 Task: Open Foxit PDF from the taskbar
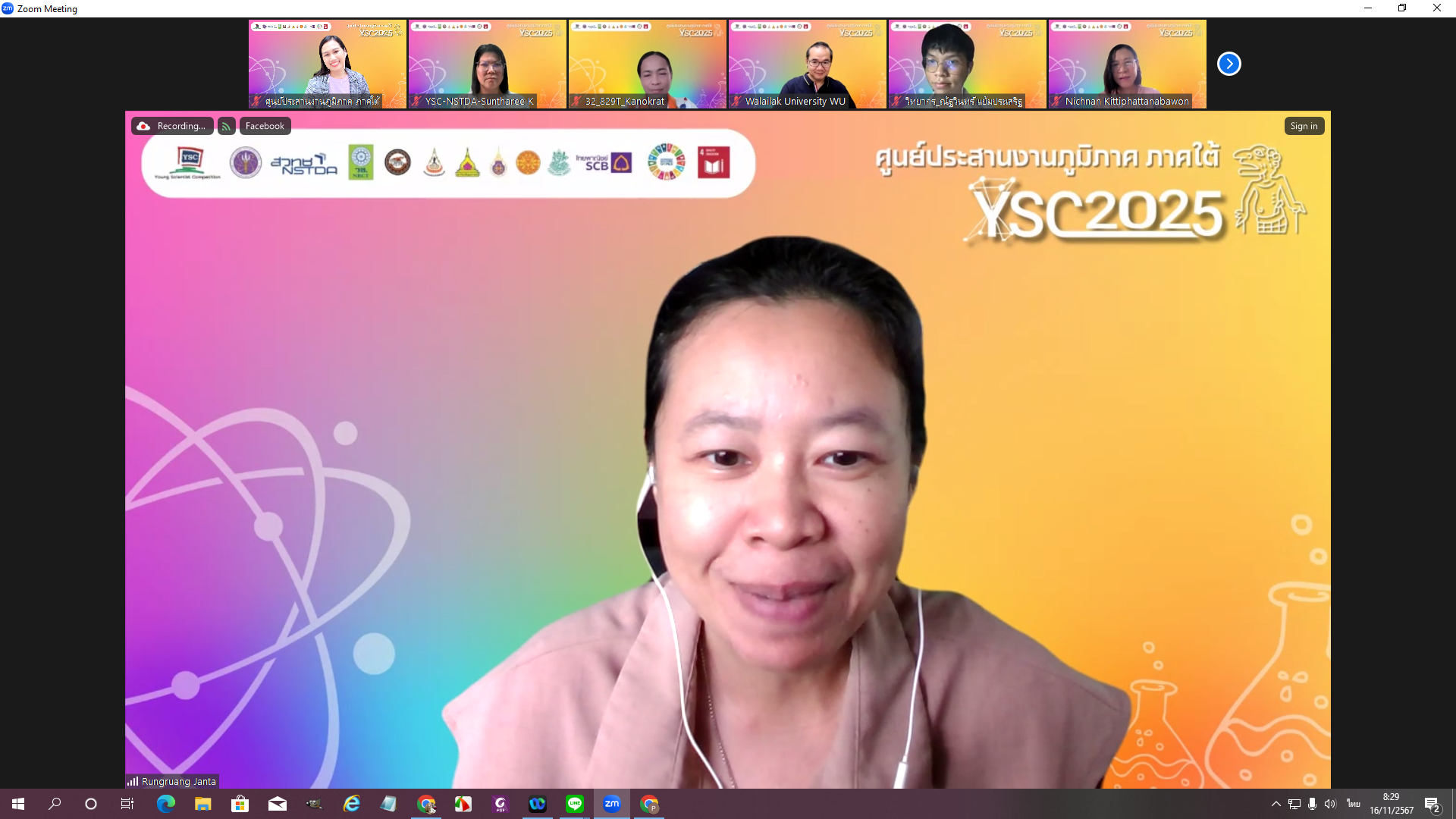[x=500, y=804]
